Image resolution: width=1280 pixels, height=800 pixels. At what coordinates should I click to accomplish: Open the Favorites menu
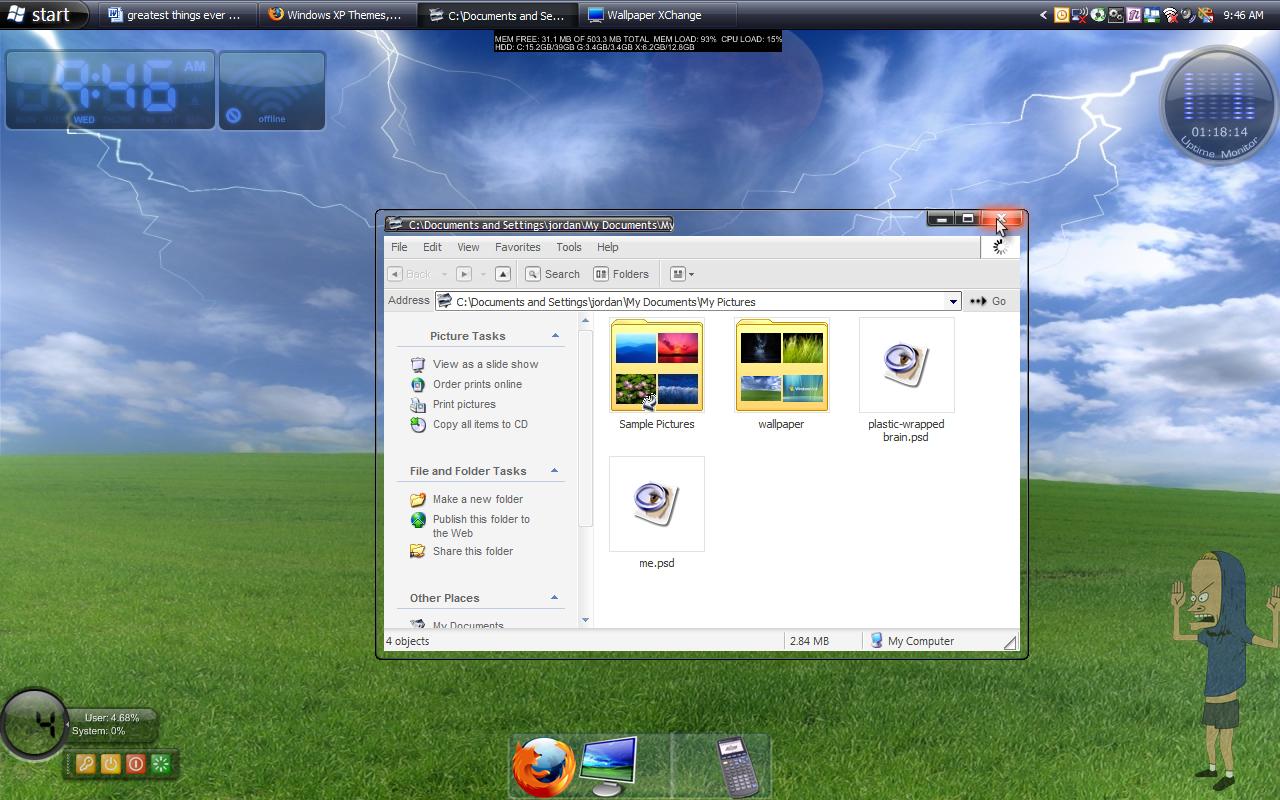517,247
